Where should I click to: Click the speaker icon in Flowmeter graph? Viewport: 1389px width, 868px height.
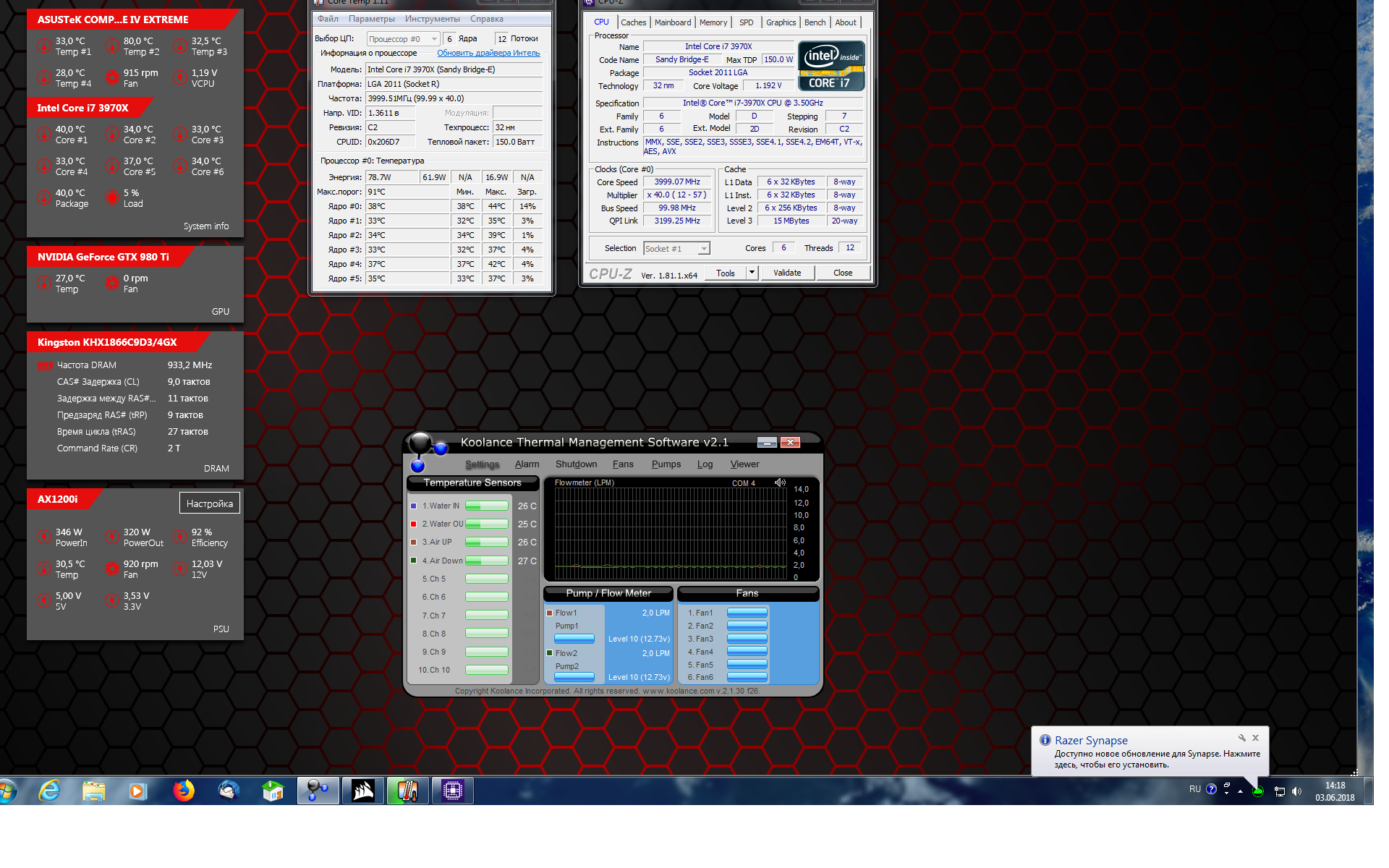pos(780,482)
